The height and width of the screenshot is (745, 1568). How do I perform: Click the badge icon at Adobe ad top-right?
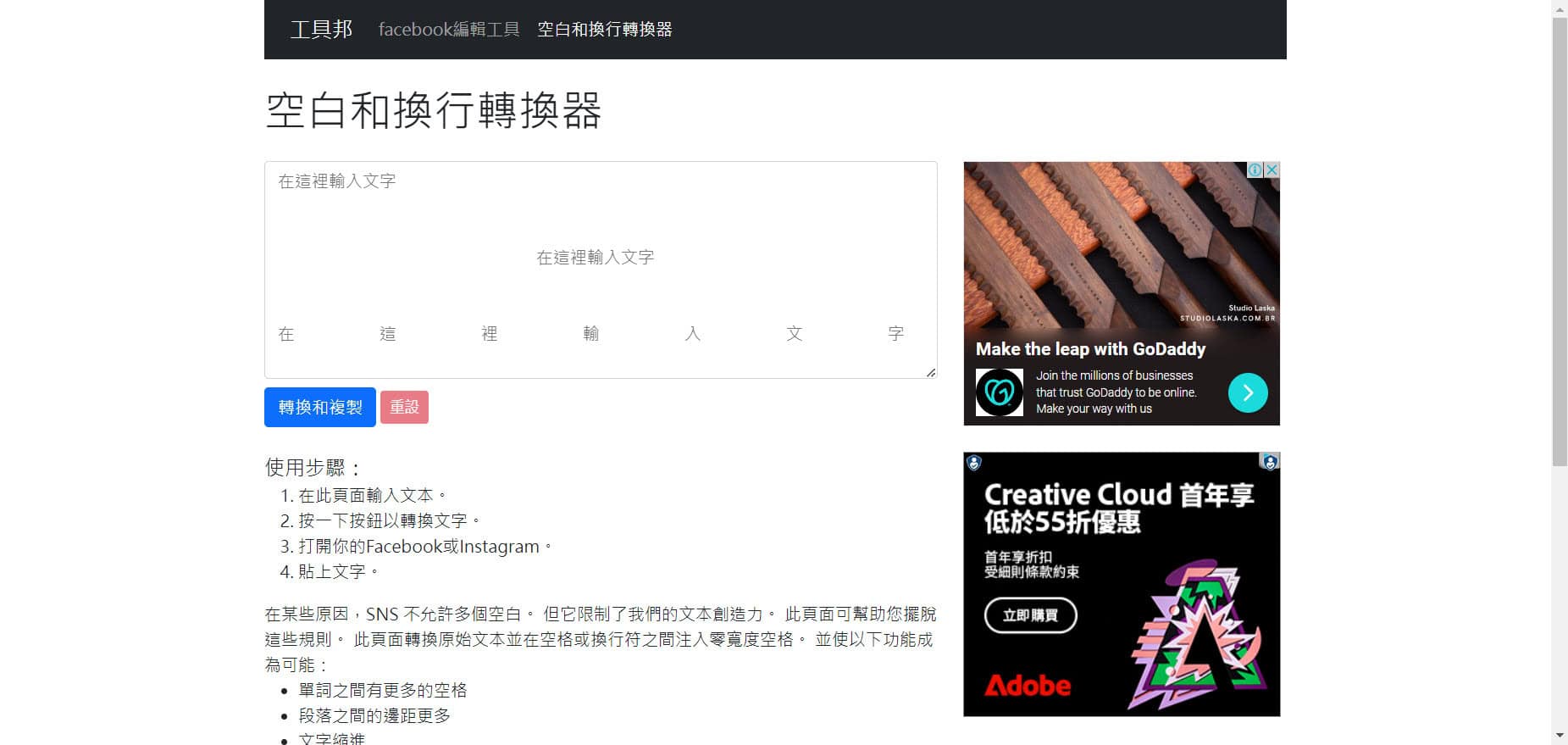[1269, 462]
